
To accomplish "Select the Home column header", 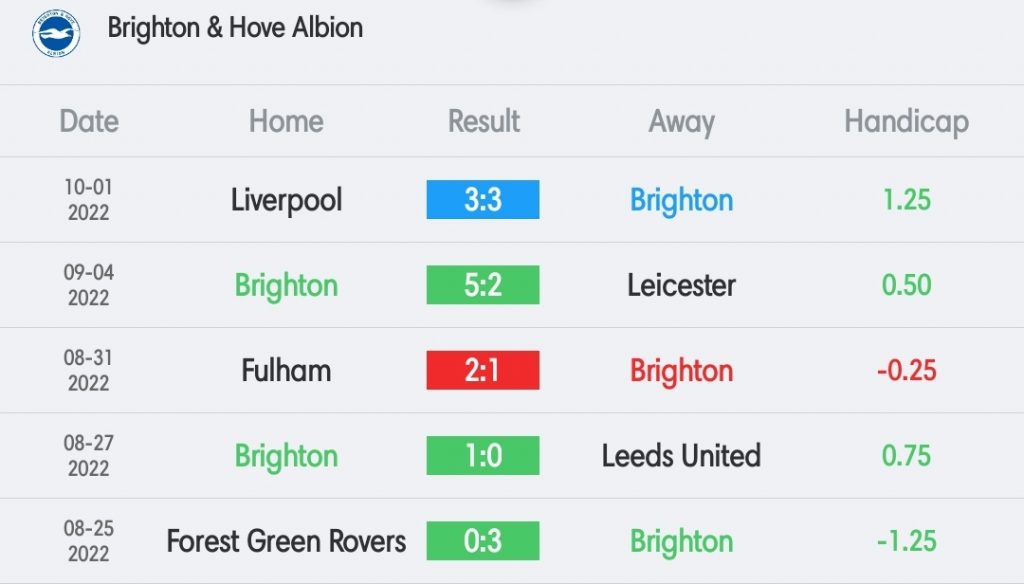I will pyautogui.click(x=286, y=122).
